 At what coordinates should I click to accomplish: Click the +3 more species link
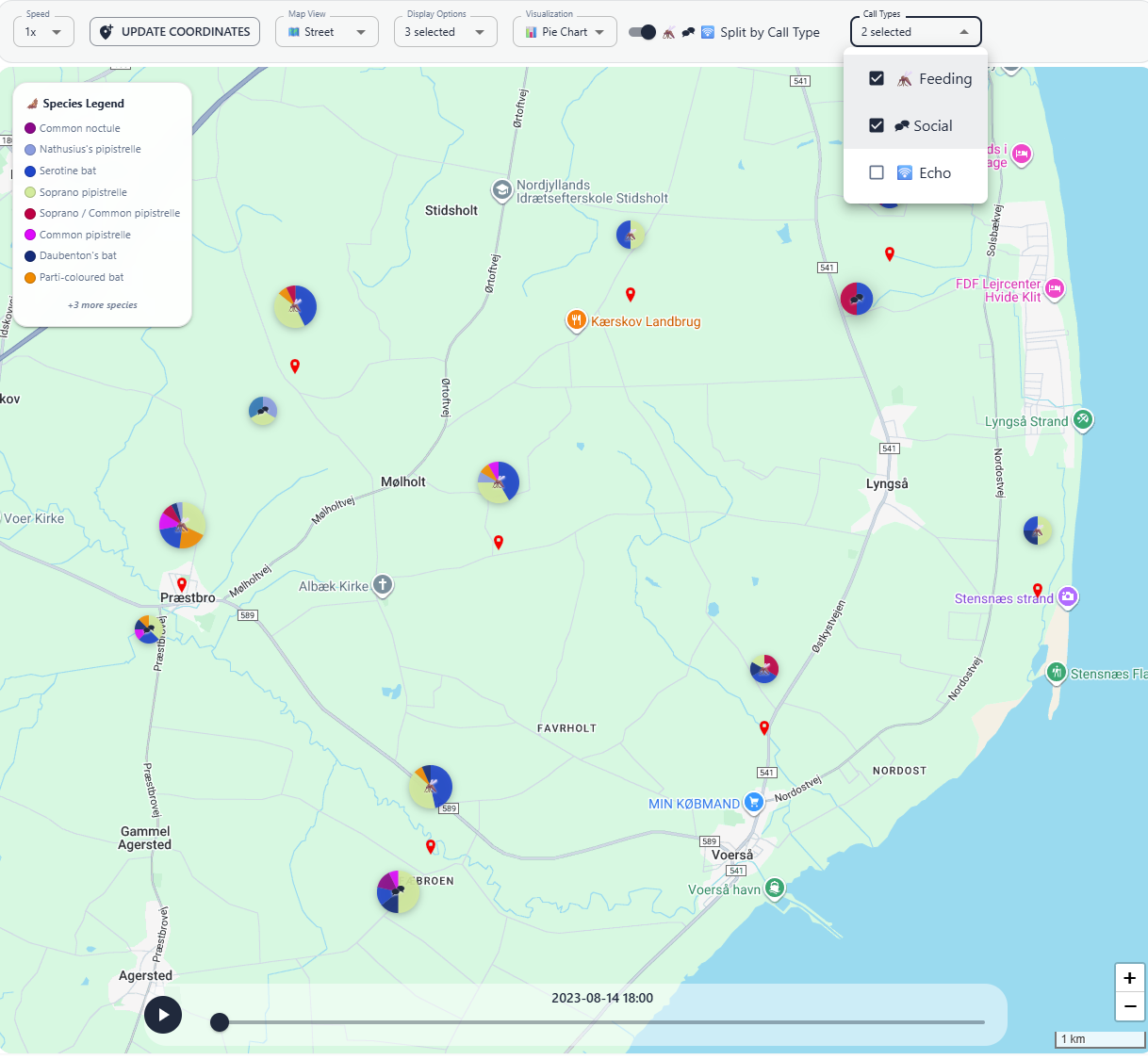pyautogui.click(x=101, y=304)
